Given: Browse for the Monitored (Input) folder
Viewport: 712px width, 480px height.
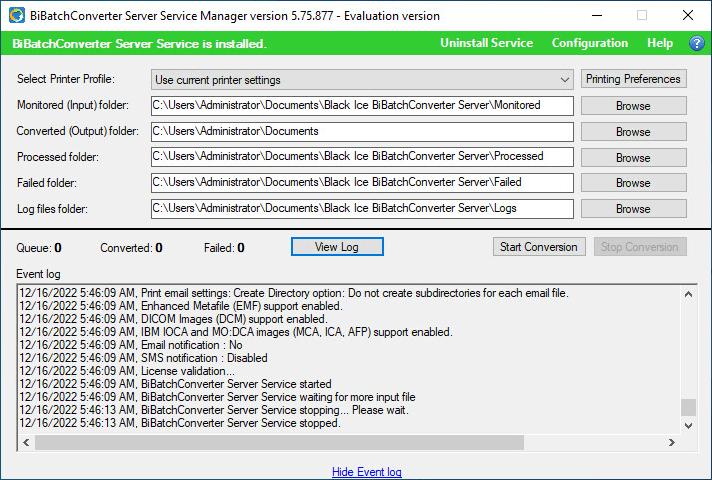Looking at the screenshot, I should 633,106.
